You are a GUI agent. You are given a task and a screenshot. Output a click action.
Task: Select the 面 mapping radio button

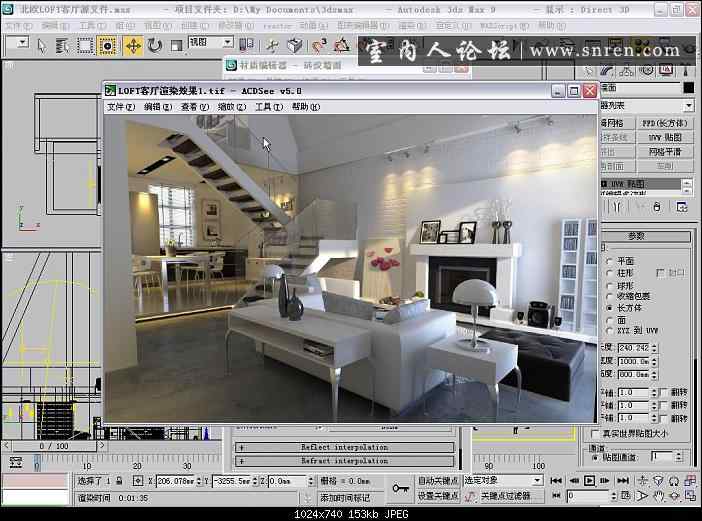click(609, 320)
